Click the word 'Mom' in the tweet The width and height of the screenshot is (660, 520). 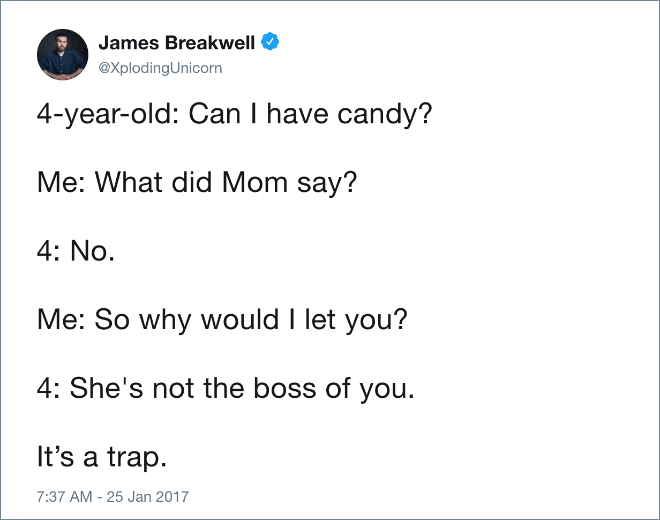coord(255,183)
